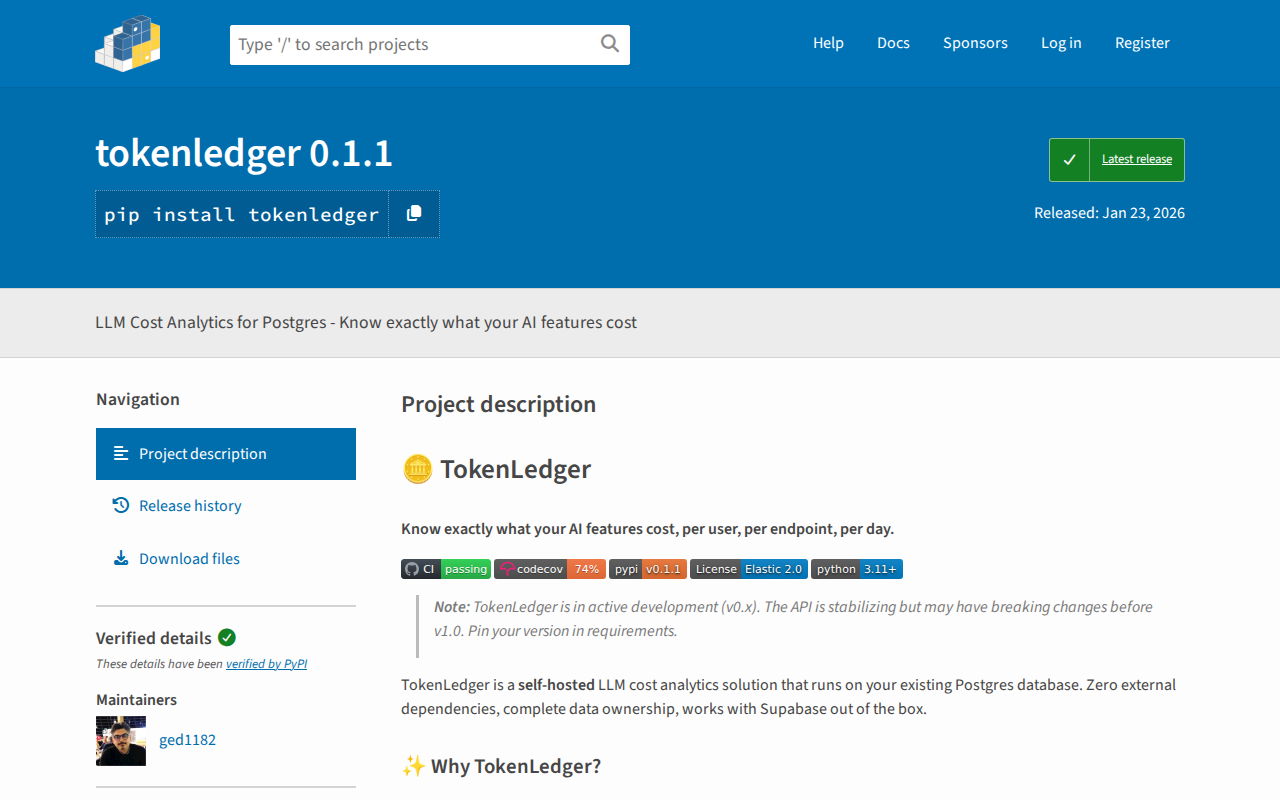Click the License Elastic 2.0 badge
Viewport: 1280px width, 800px height.
[x=749, y=569]
